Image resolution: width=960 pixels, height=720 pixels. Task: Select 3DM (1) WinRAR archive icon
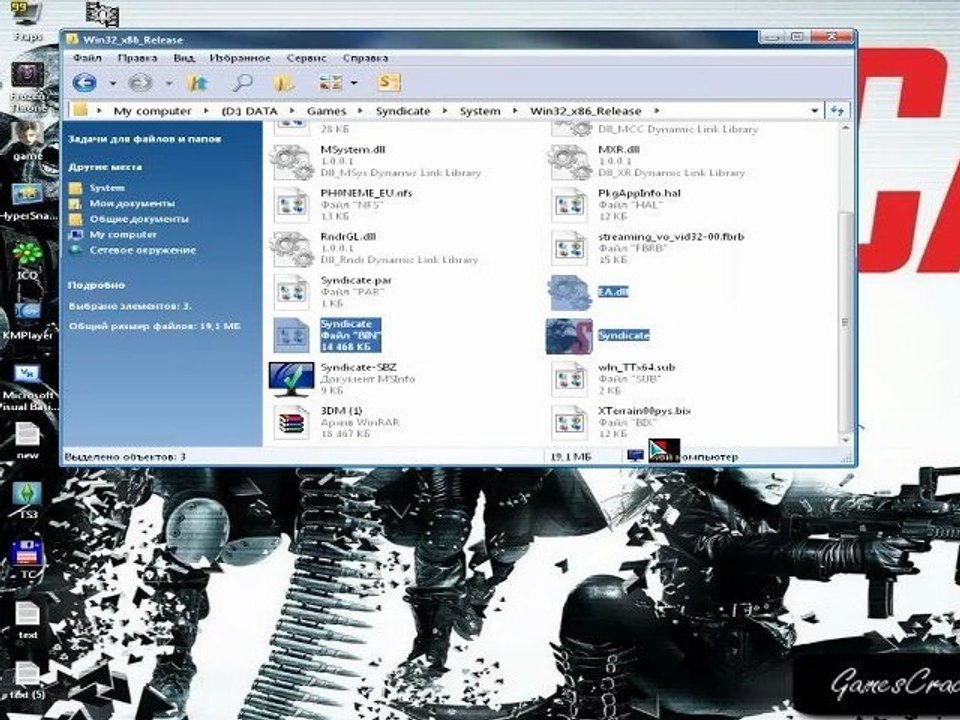click(292, 422)
